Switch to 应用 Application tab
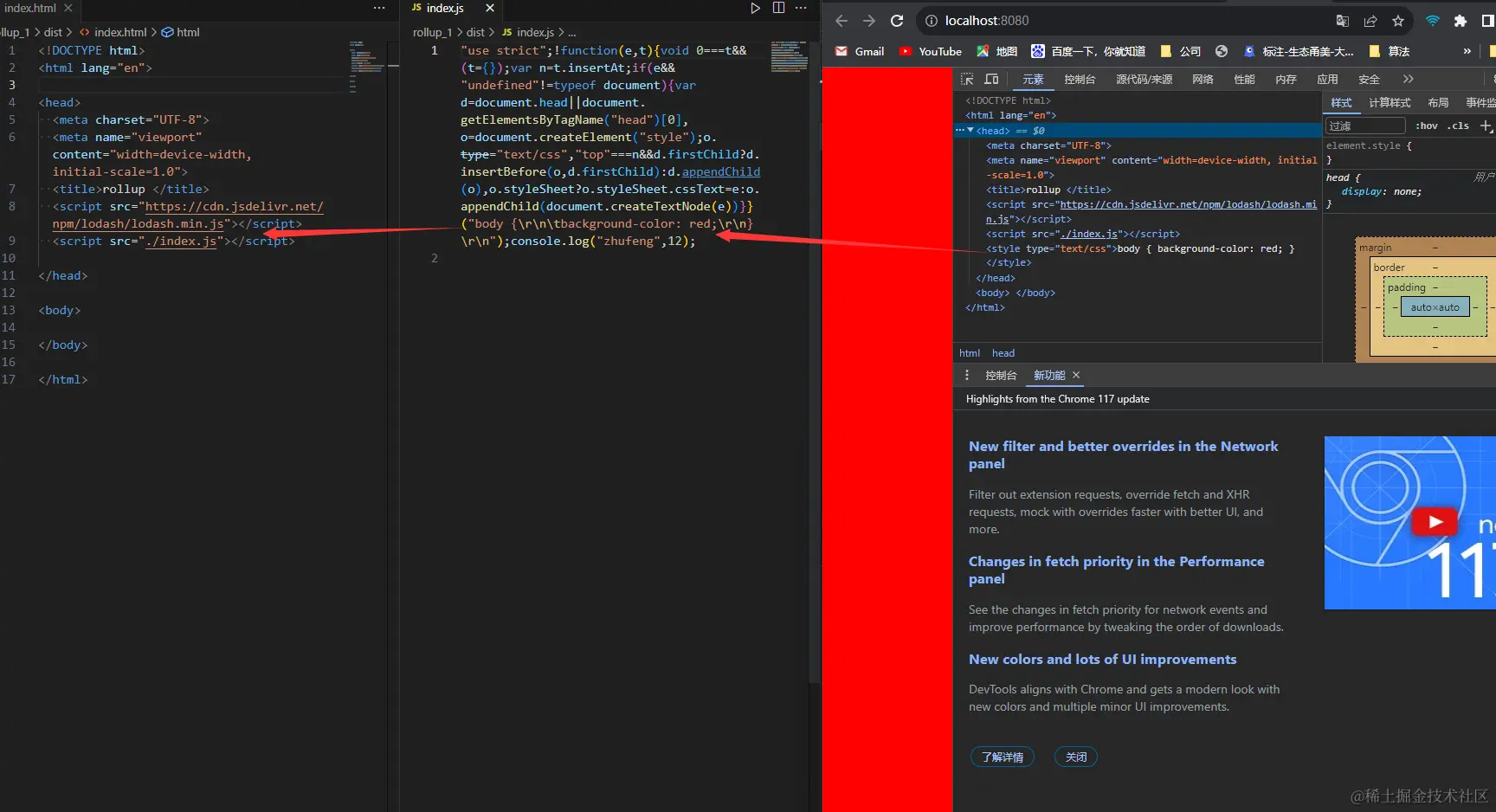Screen dimensions: 1496x812 [1327, 79]
